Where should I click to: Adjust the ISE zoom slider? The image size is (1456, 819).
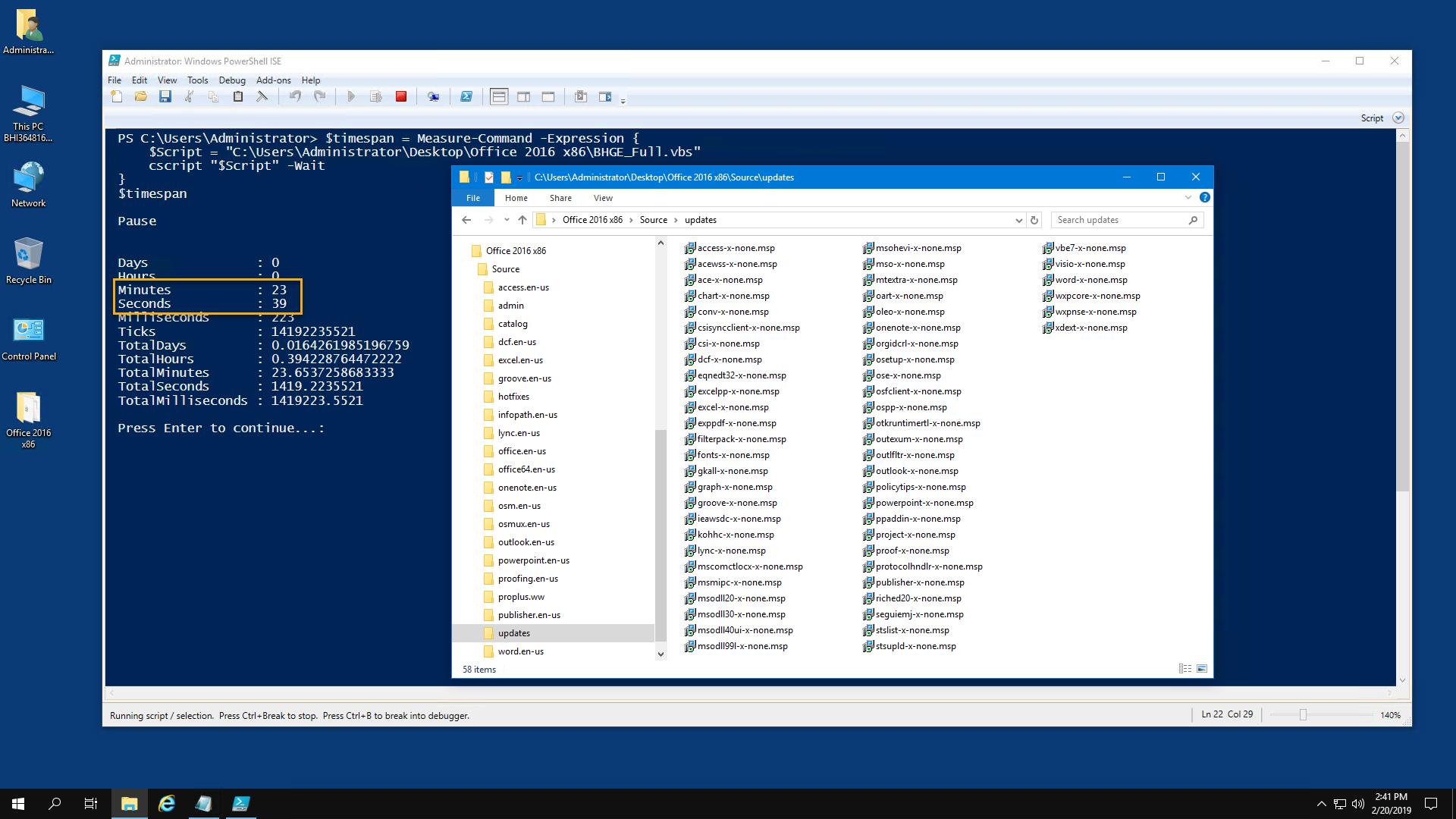click(x=1303, y=715)
